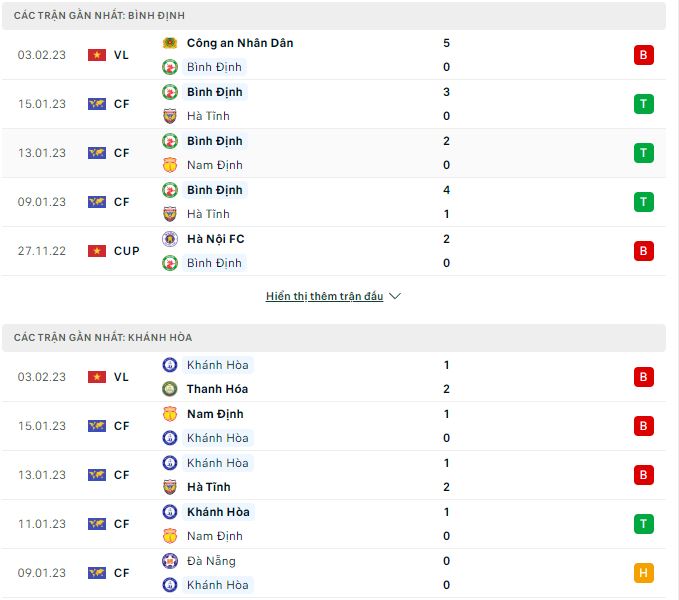Click Vietnam flag beside CUP competition

tap(97, 251)
